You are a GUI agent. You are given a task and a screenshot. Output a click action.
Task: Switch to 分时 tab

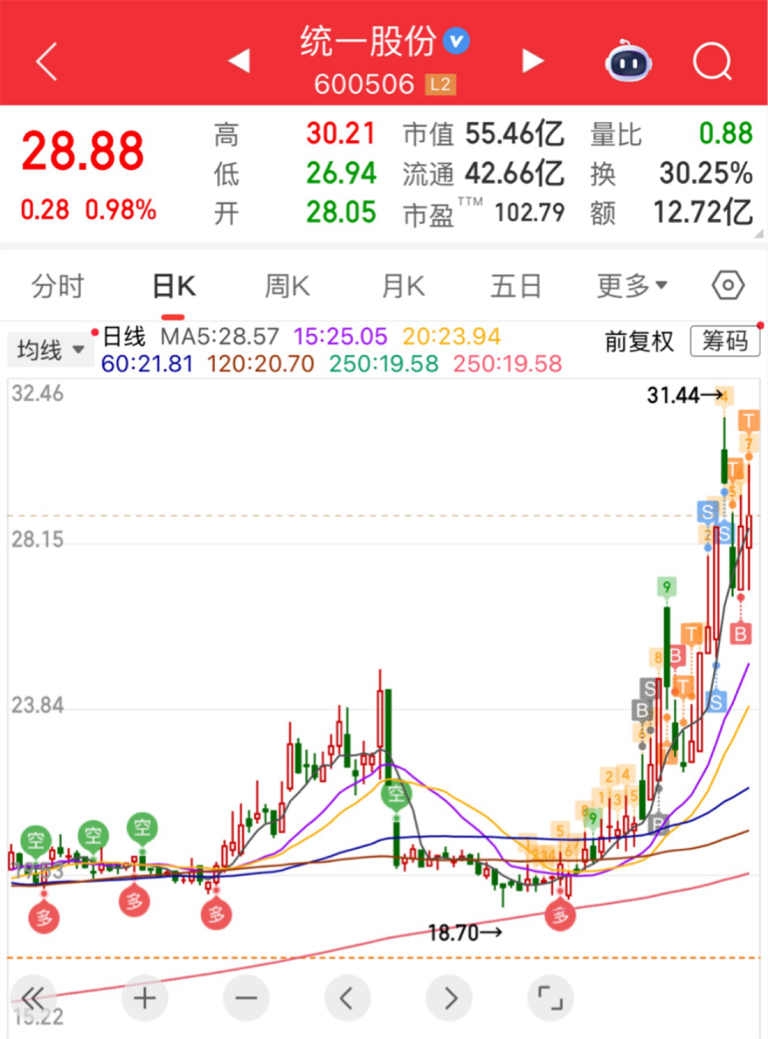[58, 286]
